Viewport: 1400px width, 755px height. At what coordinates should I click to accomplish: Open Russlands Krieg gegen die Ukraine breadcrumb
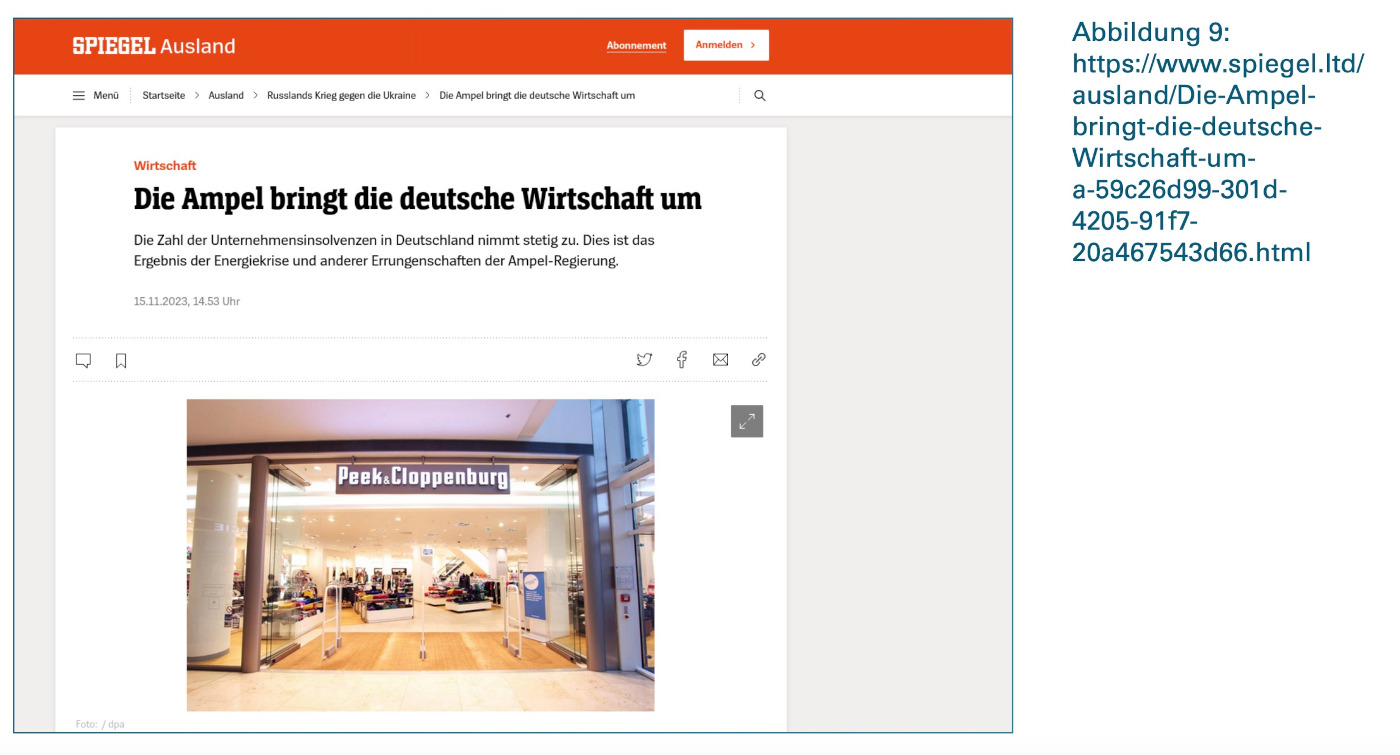coord(341,96)
